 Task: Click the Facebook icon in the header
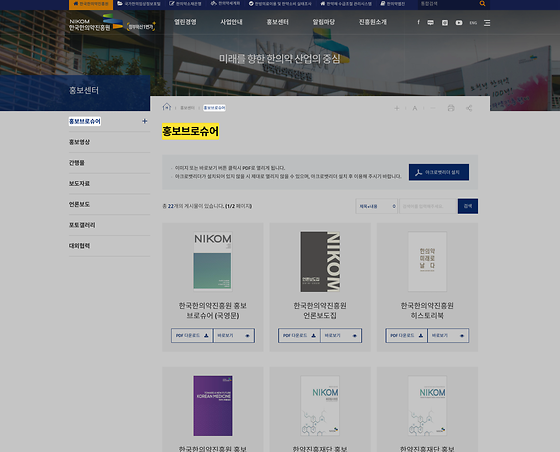418,22
